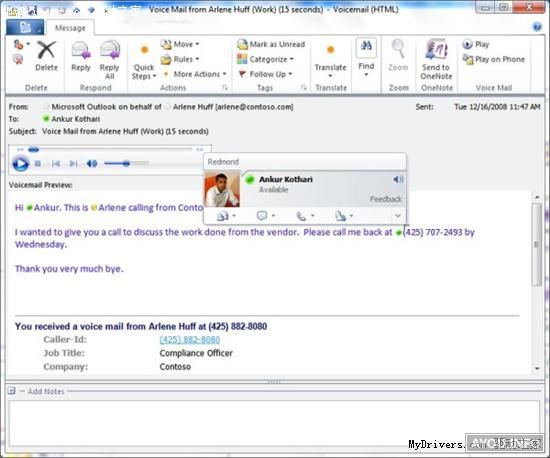Expand the contact card details chevron
550x458 pixels.
(x=397, y=216)
